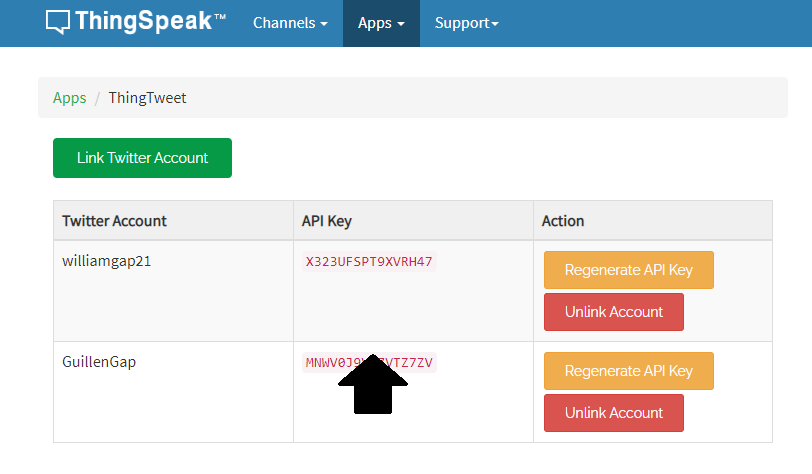This screenshot has width=812, height=474.
Task: Click ThingTweet breadcrumb text
Action: (x=147, y=98)
